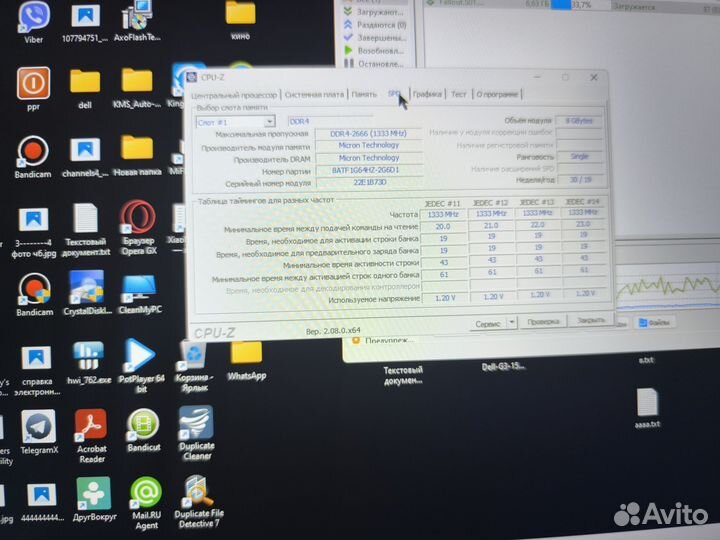Click the Micron Technology module manufacturer field
The width and height of the screenshot is (720, 540).
tap(369, 145)
